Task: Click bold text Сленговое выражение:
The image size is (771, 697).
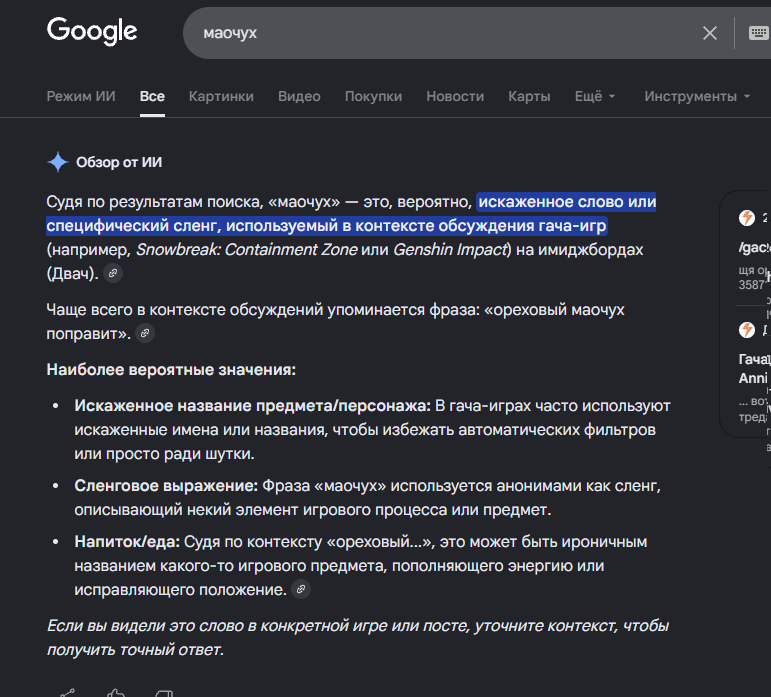Action: (x=166, y=486)
